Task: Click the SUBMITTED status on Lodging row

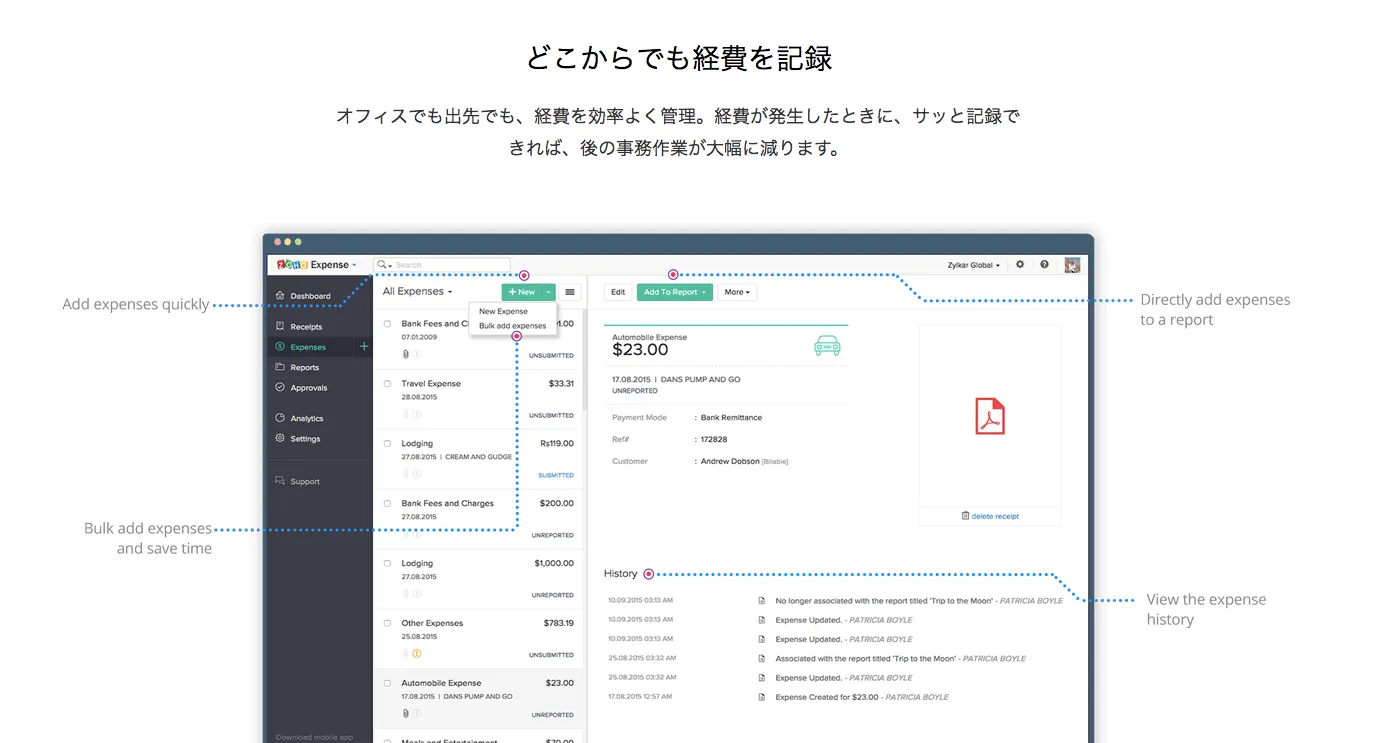Action: (556, 476)
